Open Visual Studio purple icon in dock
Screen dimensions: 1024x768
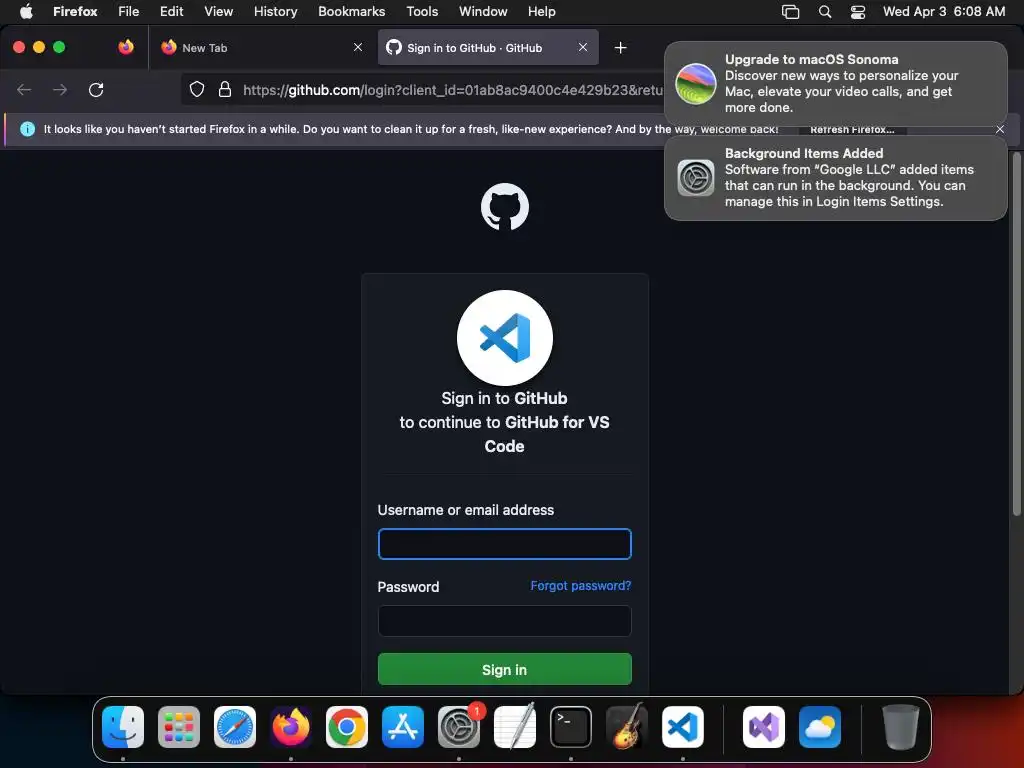click(764, 727)
